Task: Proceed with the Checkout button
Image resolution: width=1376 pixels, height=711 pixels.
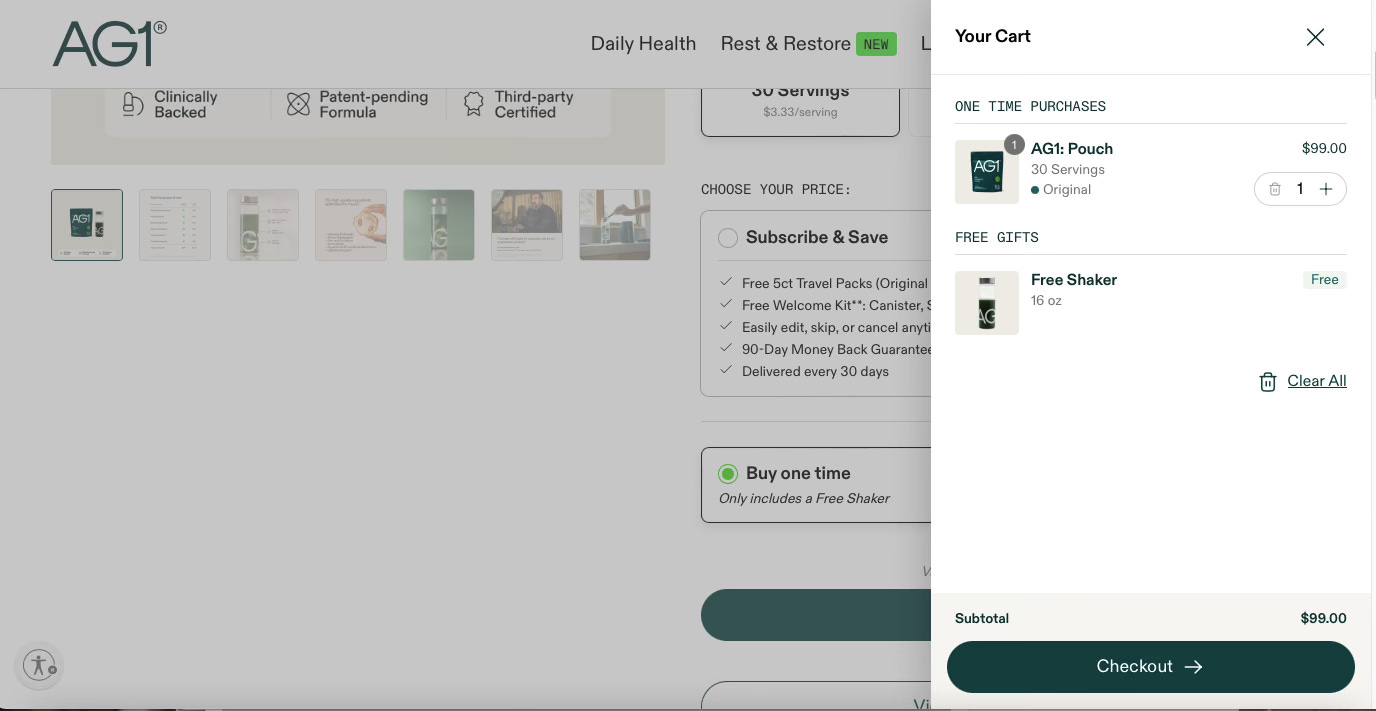Action: [x=1150, y=667]
